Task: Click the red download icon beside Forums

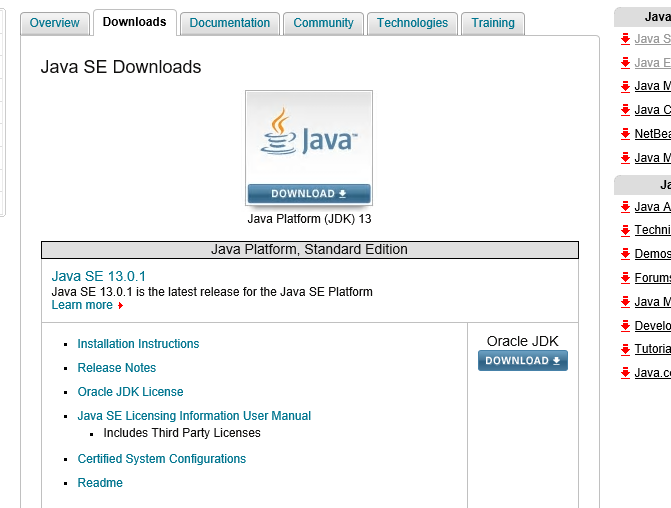Action: 625,278
